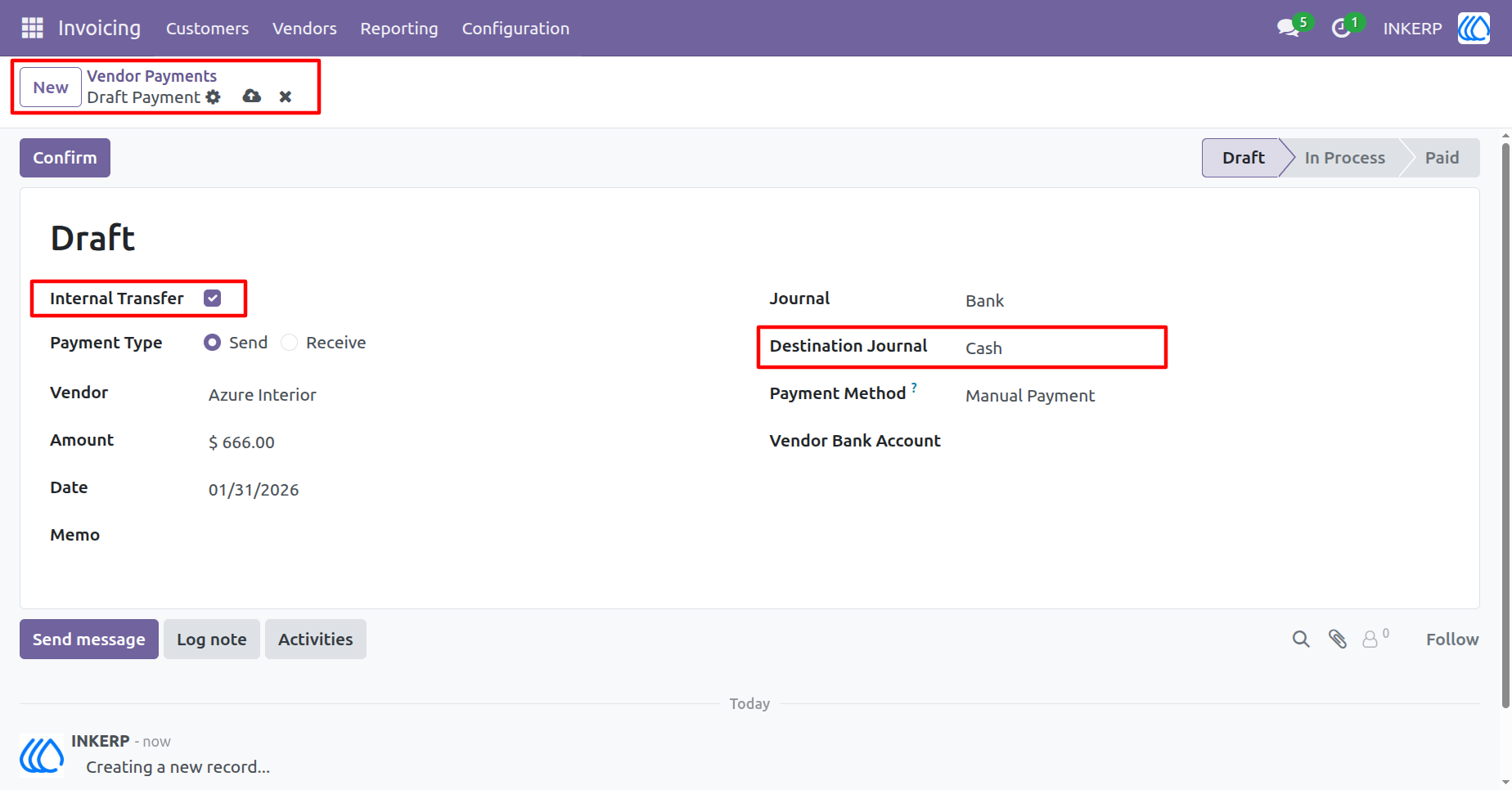1512x790 pixels.
Task: Click the gear actions icon beside Draft Payment
Action: [214, 97]
